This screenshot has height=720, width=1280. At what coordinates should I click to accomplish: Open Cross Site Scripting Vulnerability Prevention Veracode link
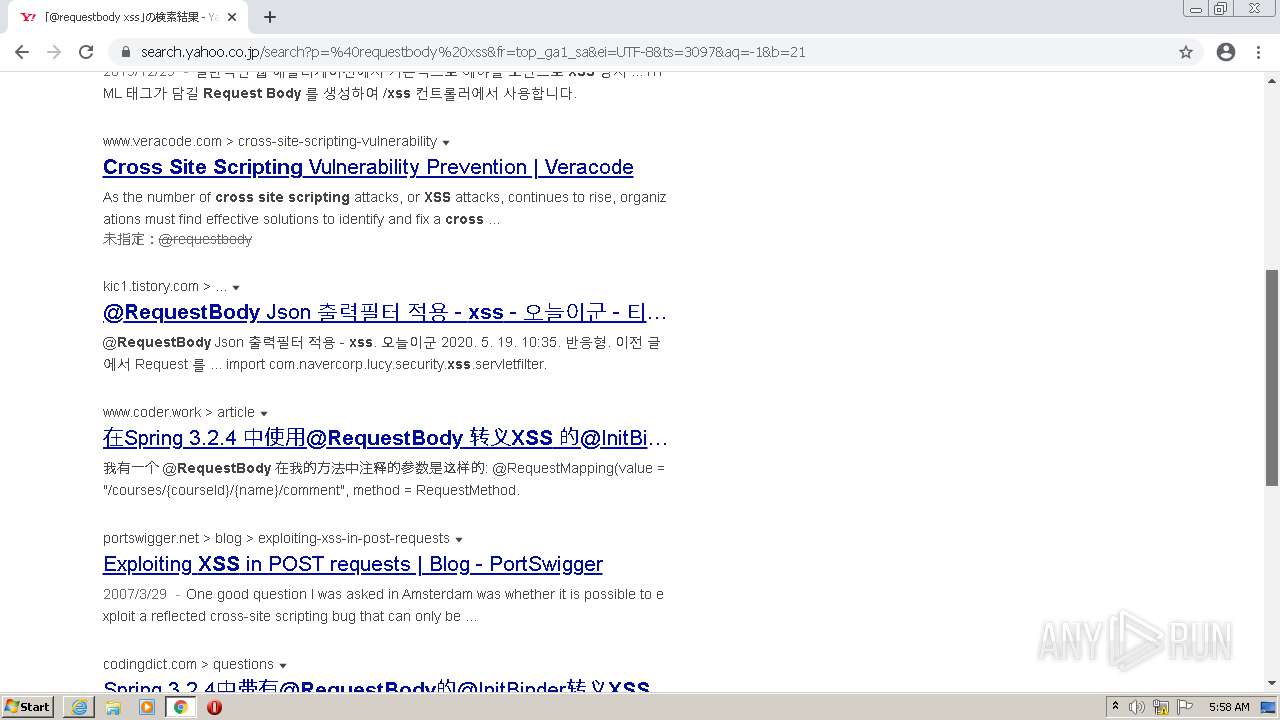(368, 167)
